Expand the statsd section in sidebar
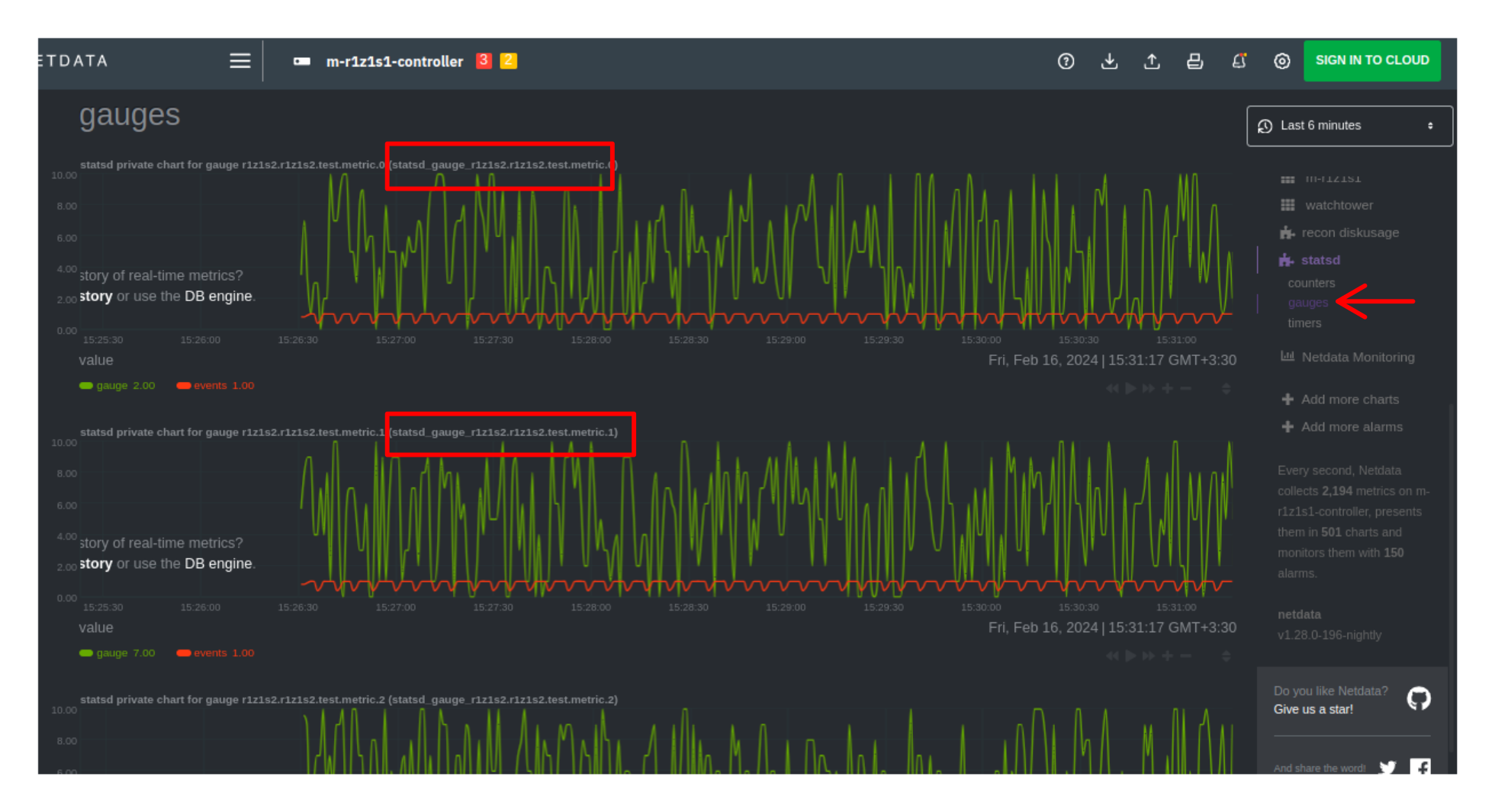The image size is (1495, 812). pos(1320,260)
